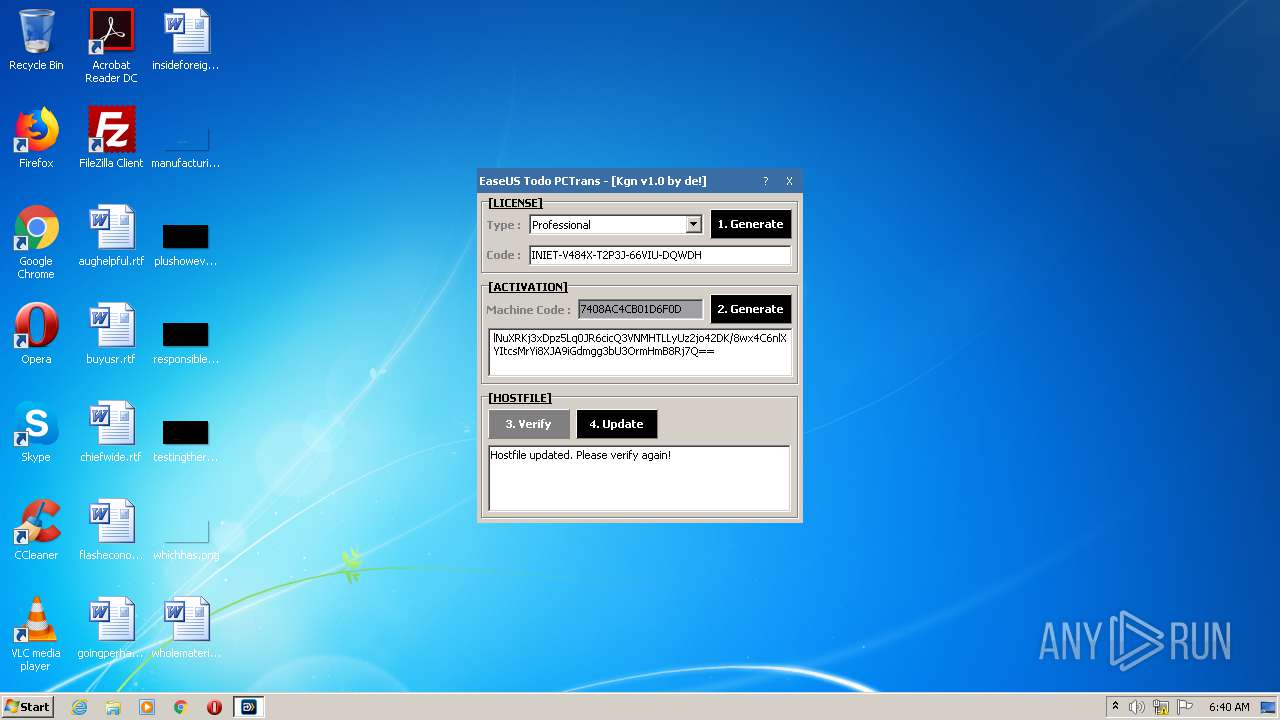Click the Show desktop taskbar button
Image resolution: width=1280 pixels, height=720 pixels.
pyautogui.click(x=1269, y=707)
